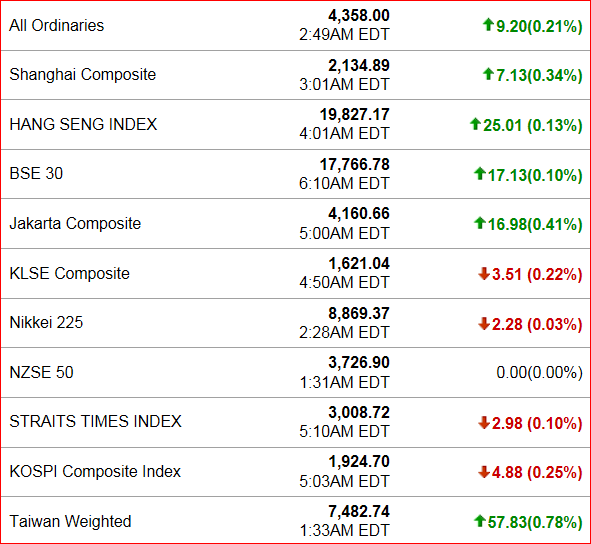
Task: Open the Taiwan Weighted index
Action: coord(70,522)
